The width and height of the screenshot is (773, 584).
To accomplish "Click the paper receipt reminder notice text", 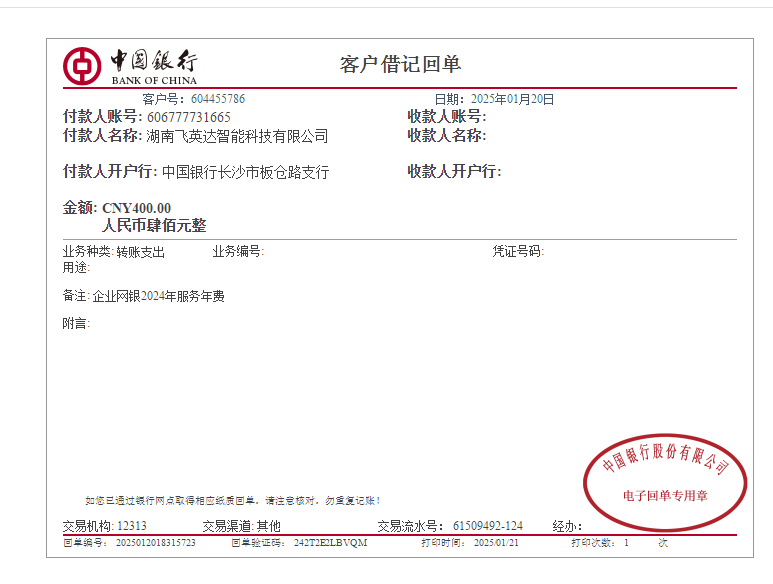I will tap(233, 501).
